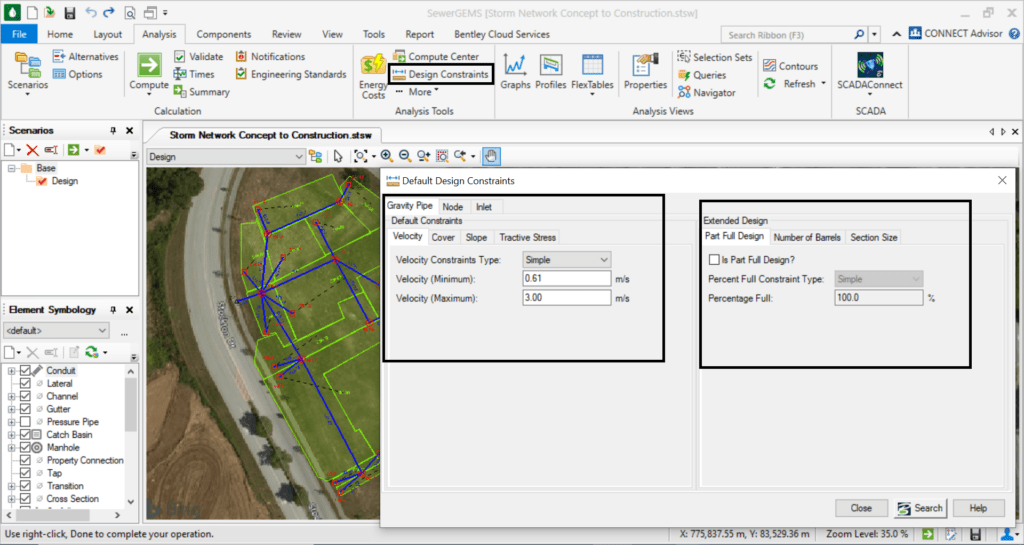Image resolution: width=1024 pixels, height=545 pixels.
Task: Open Tractive Stress tab
Action: [x=528, y=238]
